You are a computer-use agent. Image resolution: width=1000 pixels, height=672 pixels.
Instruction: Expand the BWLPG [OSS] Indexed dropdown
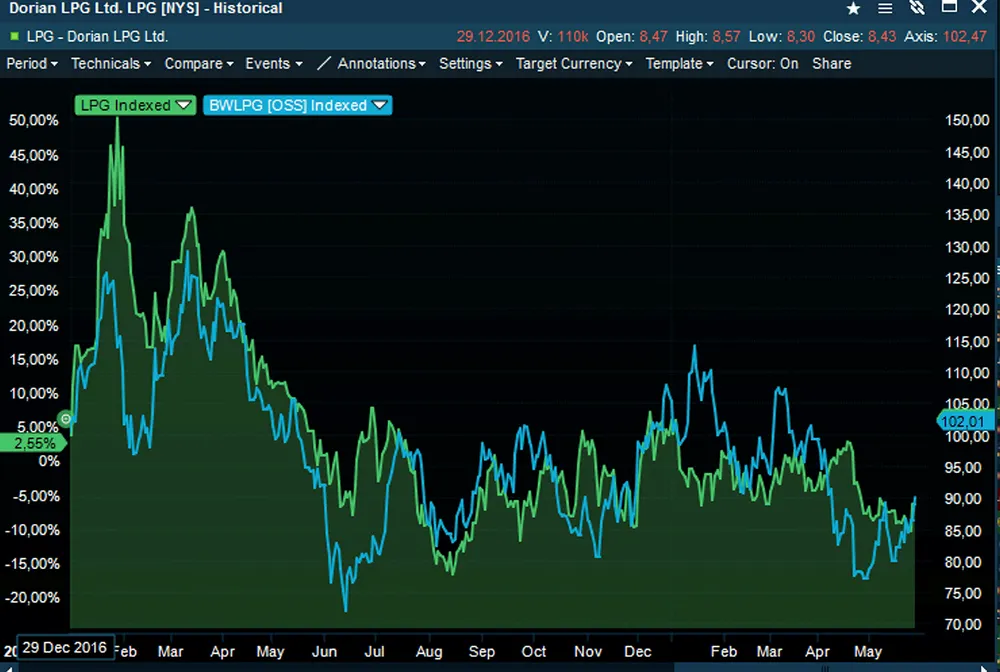tap(379, 105)
